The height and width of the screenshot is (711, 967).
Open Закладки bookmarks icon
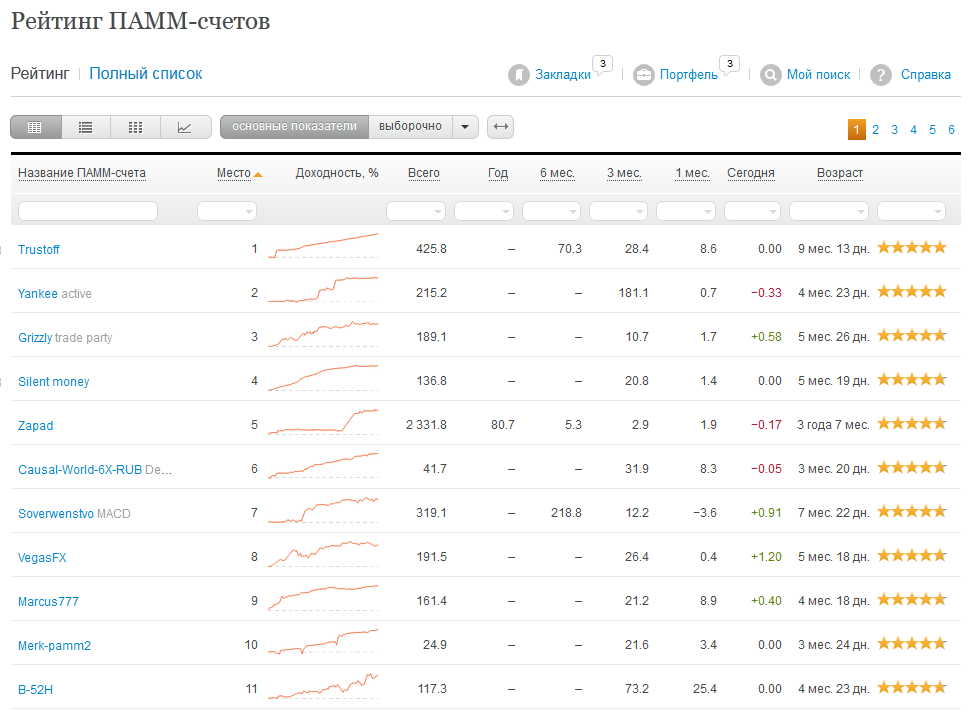click(518, 75)
